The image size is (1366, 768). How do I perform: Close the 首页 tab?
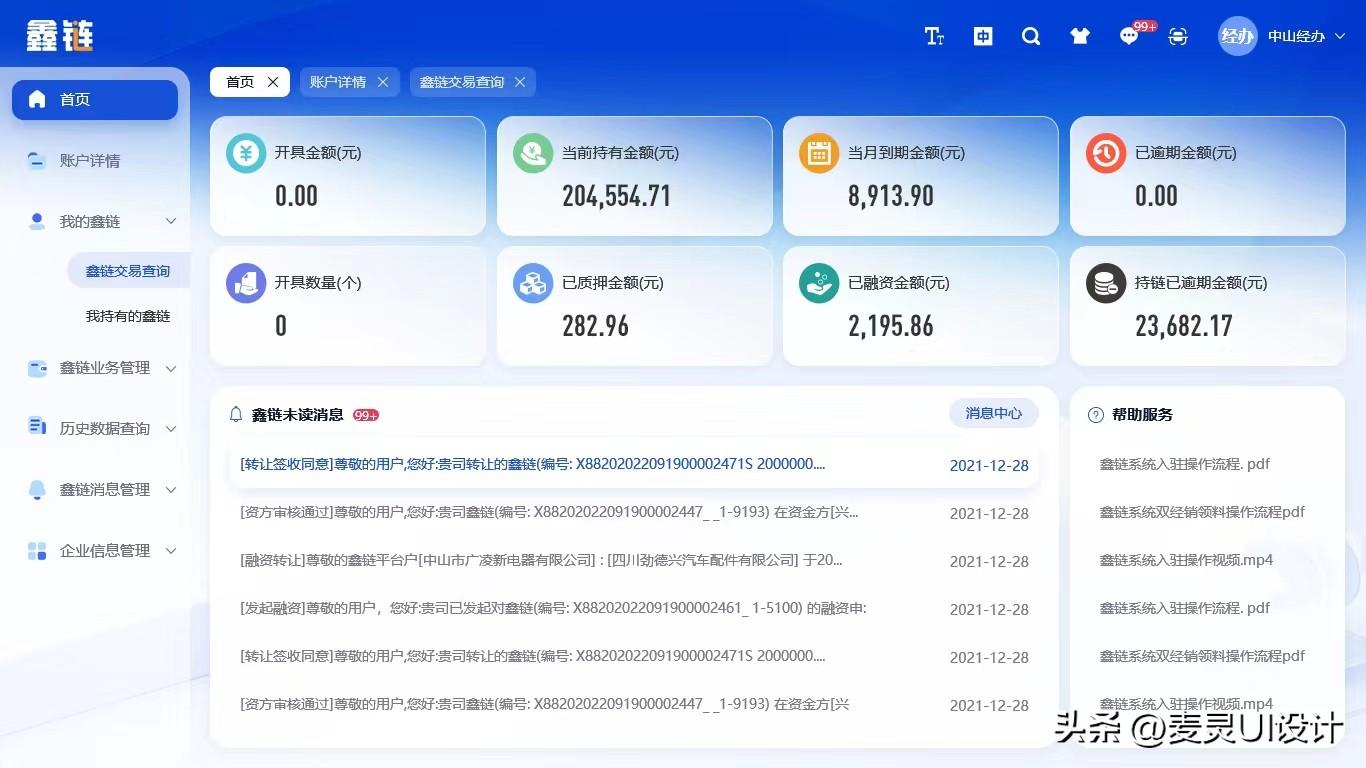click(273, 82)
